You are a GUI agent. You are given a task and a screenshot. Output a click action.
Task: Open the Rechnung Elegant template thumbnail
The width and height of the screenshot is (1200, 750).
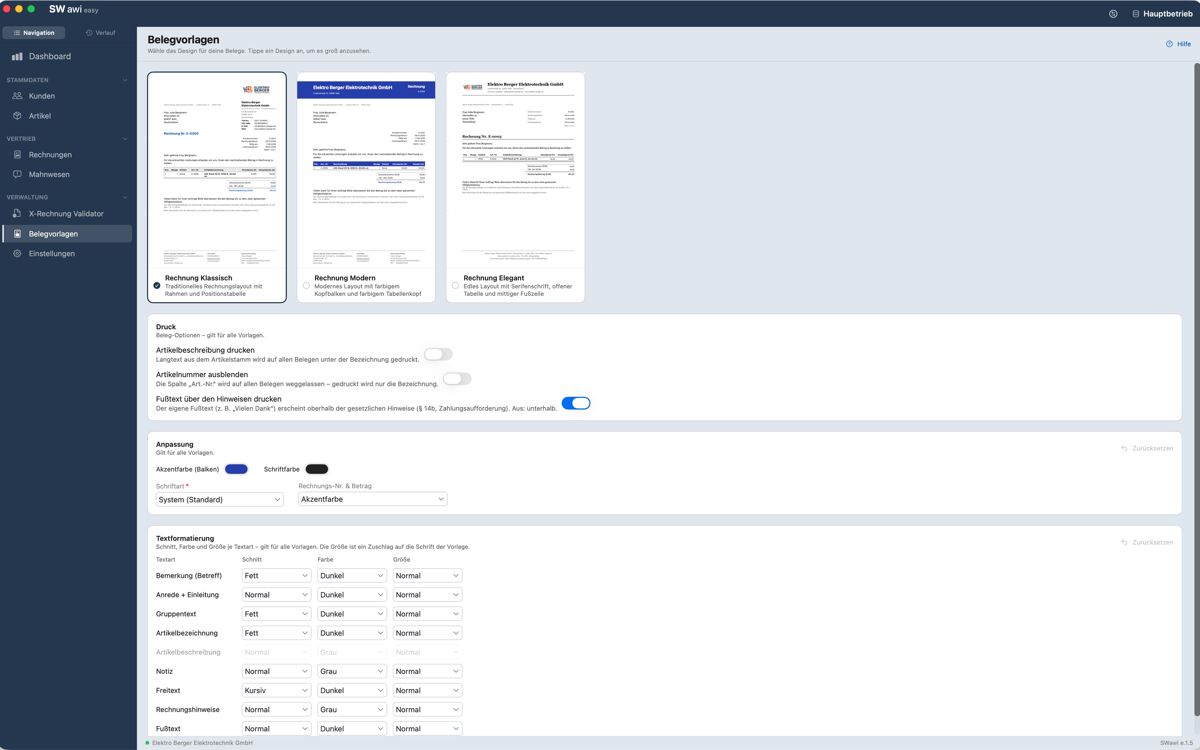[515, 172]
